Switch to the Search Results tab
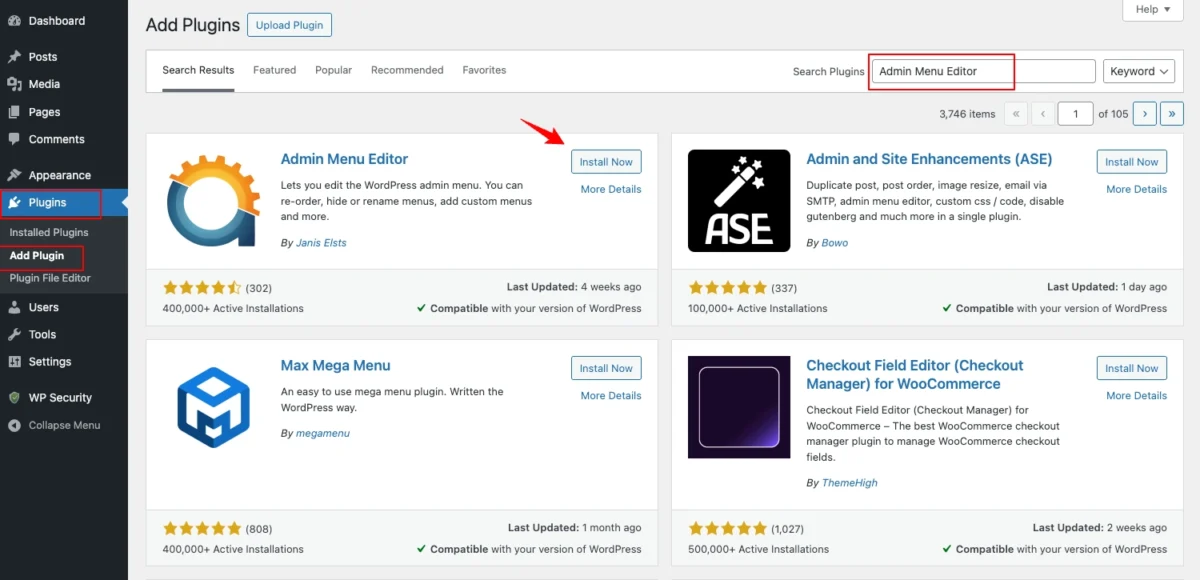 click(198, 70)
